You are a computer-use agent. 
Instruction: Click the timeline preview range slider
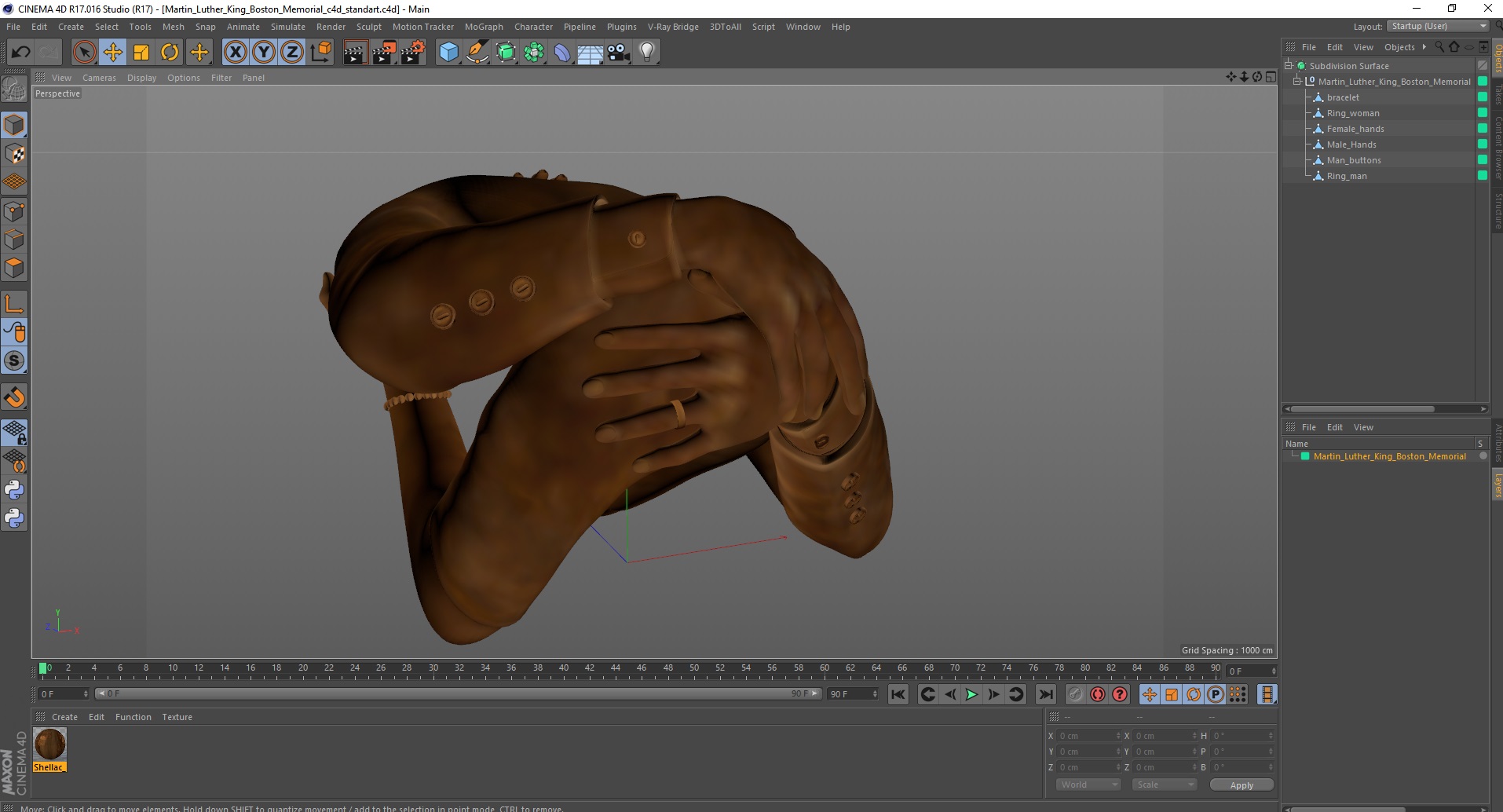point(458,694)
